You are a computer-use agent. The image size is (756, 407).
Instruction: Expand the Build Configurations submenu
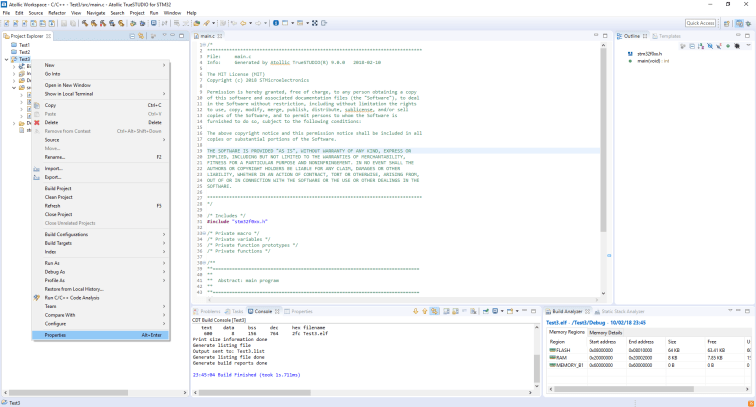click(x=66, y=234)
